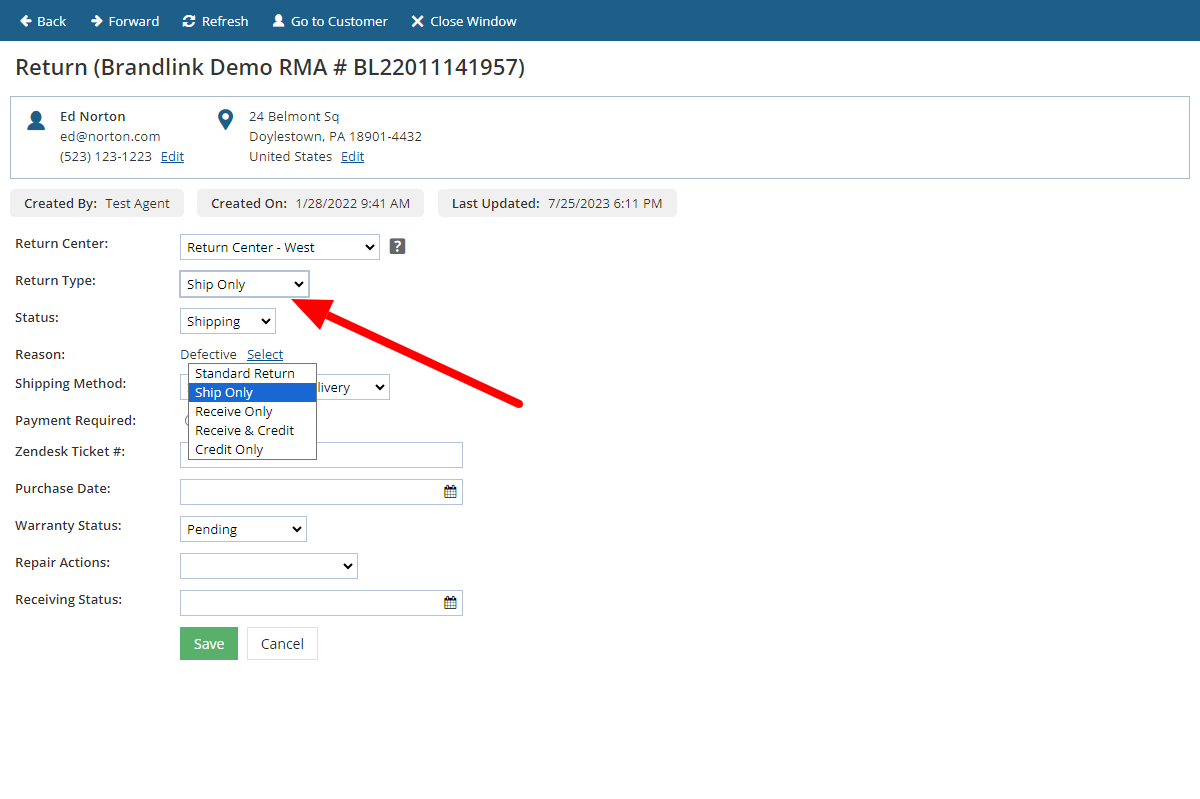Open the Return Center help question mark
This screenshot has height=799, width=1200.
pos(397,245)
